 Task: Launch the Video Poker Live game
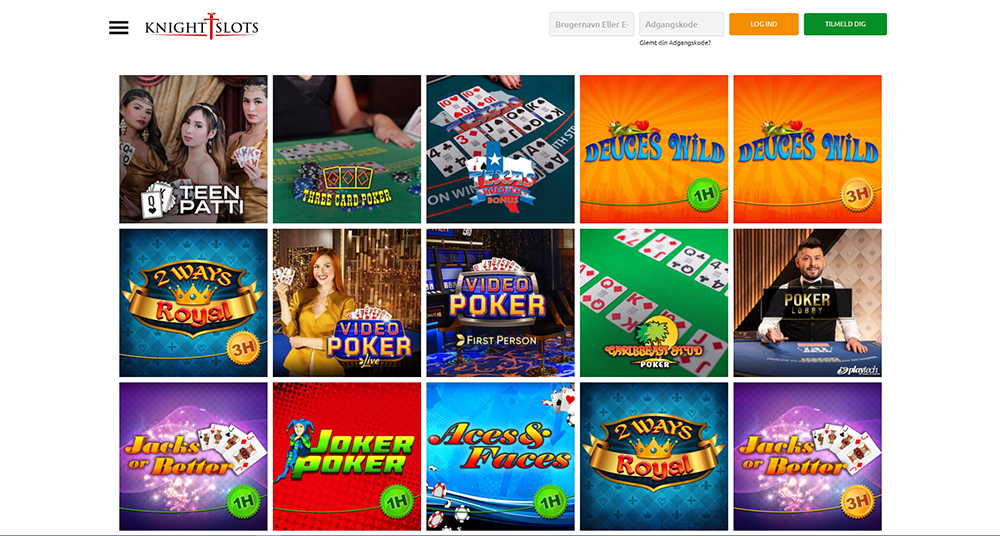click(347, 303)
